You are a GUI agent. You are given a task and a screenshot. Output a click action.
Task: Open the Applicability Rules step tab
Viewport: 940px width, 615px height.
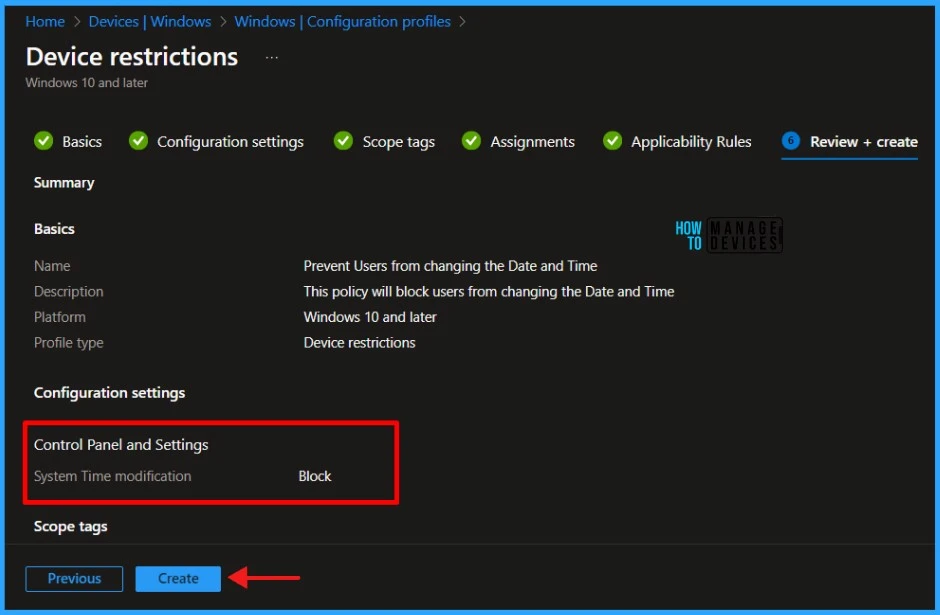pos(691,141)
